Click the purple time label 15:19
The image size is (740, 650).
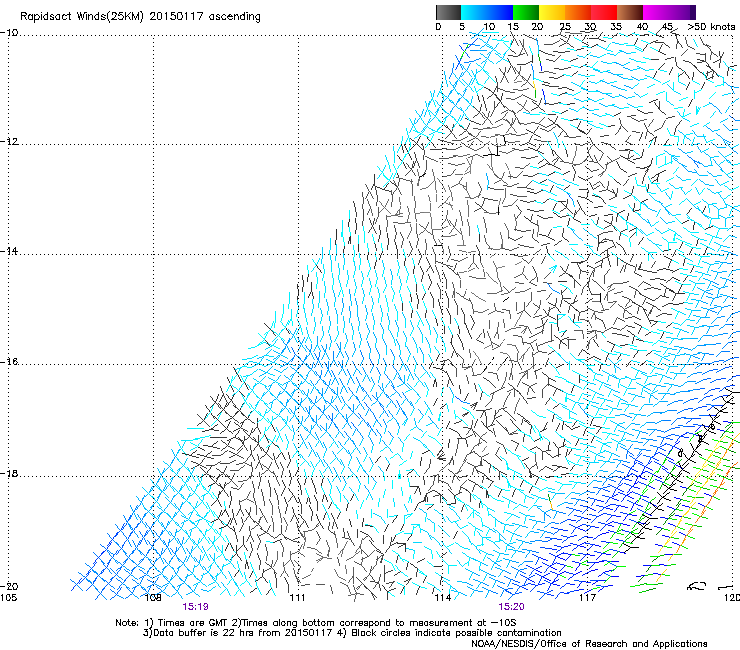coord(196,607)
